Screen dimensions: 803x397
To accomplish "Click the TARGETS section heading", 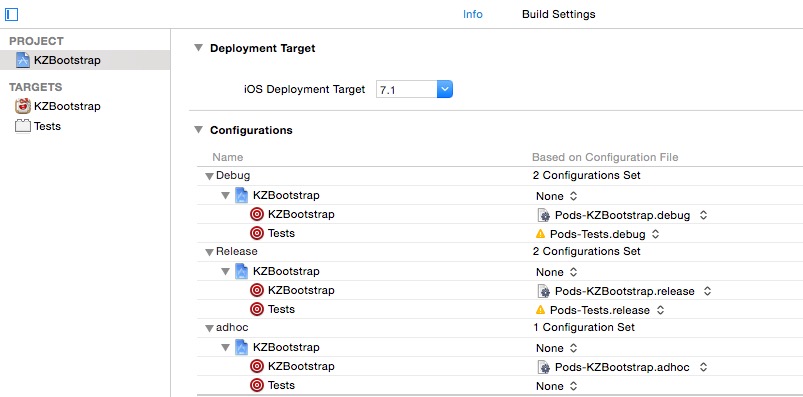I will coord(35,87).
